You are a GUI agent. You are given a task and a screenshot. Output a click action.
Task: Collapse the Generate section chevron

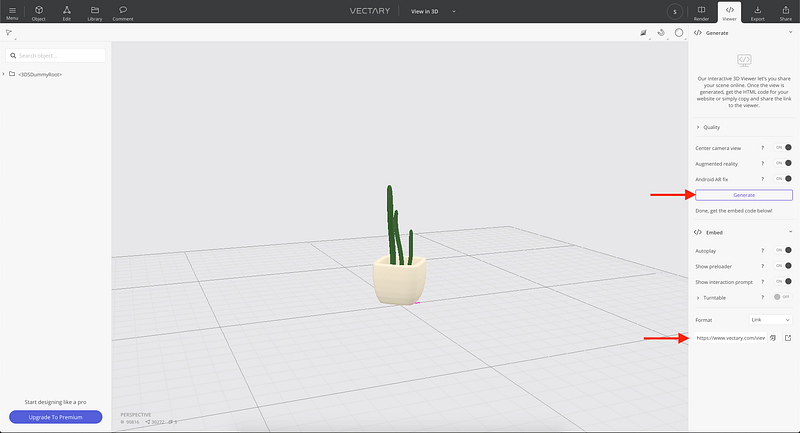point(790,33)
